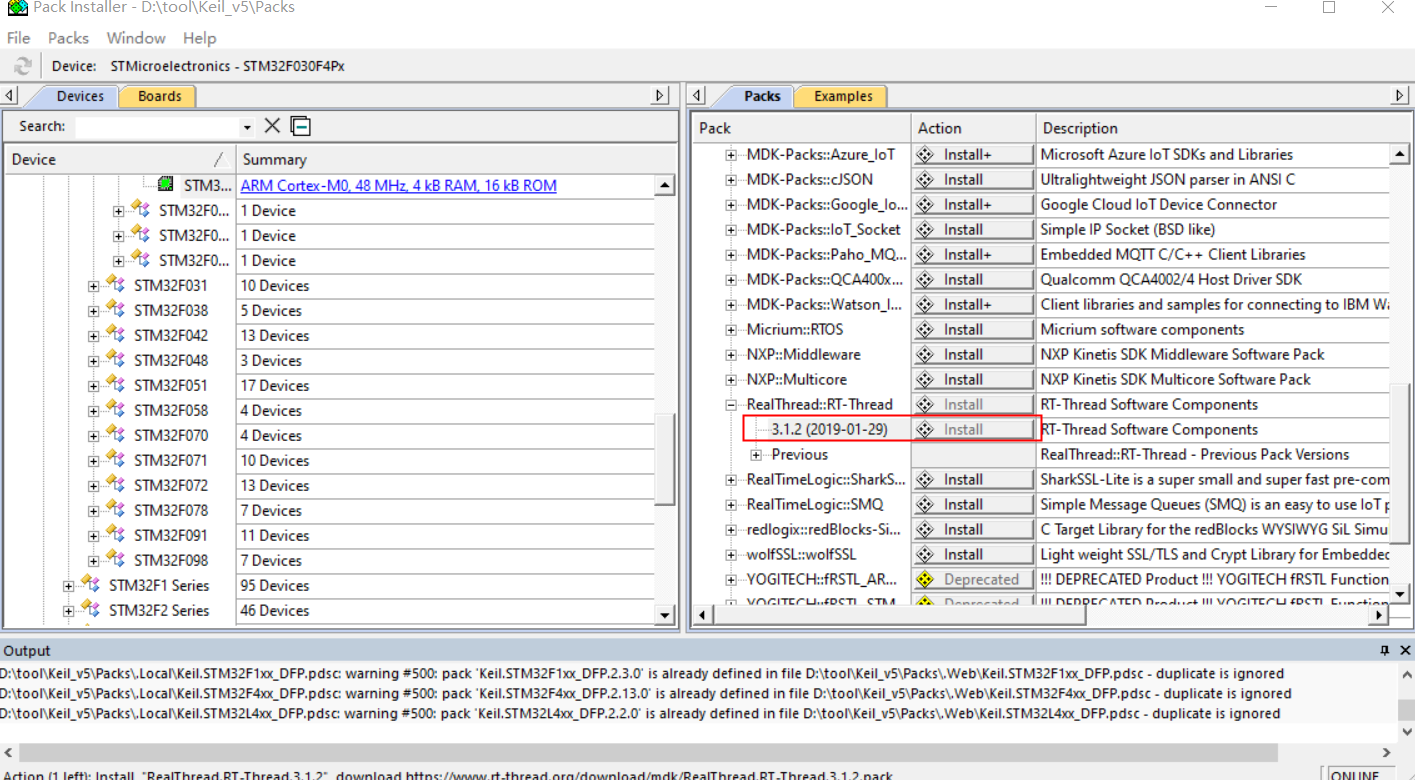Click the STM32F2 Series icon
This screenshot has width=1415, height=780.
tap(91, 610)
